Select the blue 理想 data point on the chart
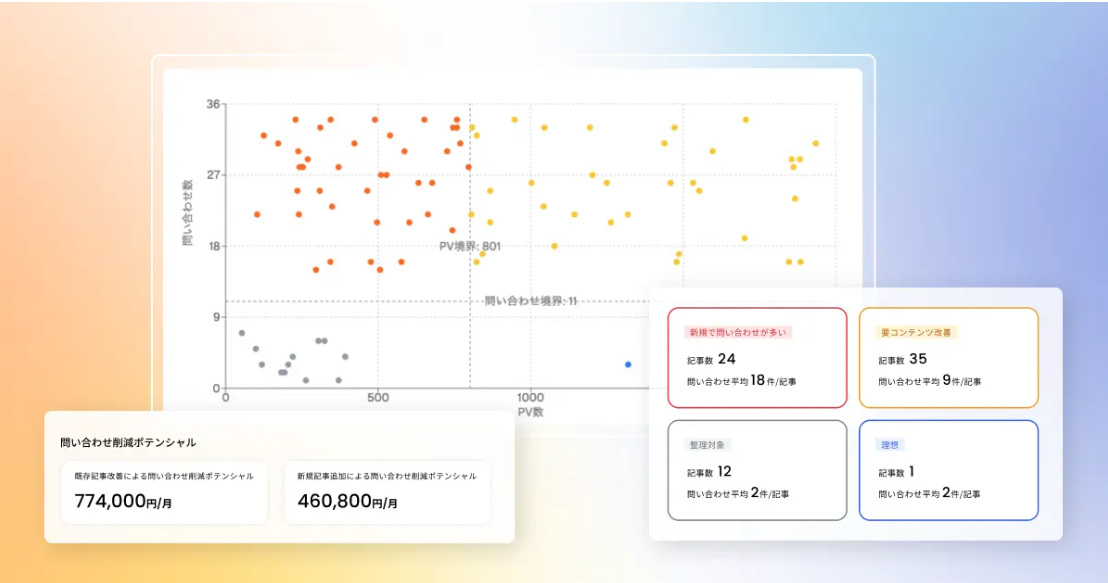This screenshot has height=583, width=1108. tap(627, 364)
